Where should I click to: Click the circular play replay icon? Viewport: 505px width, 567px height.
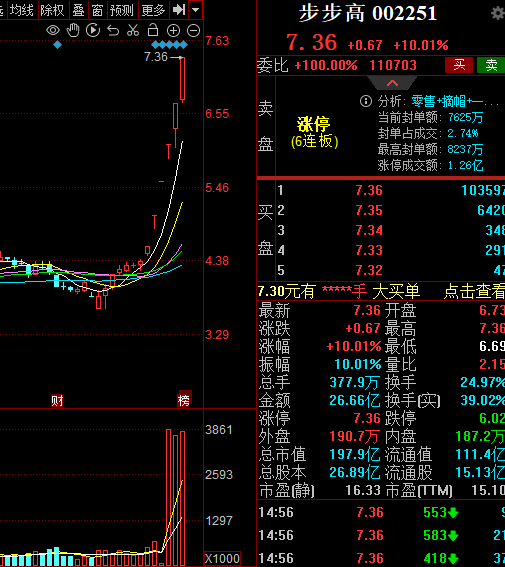click(93, 30)
